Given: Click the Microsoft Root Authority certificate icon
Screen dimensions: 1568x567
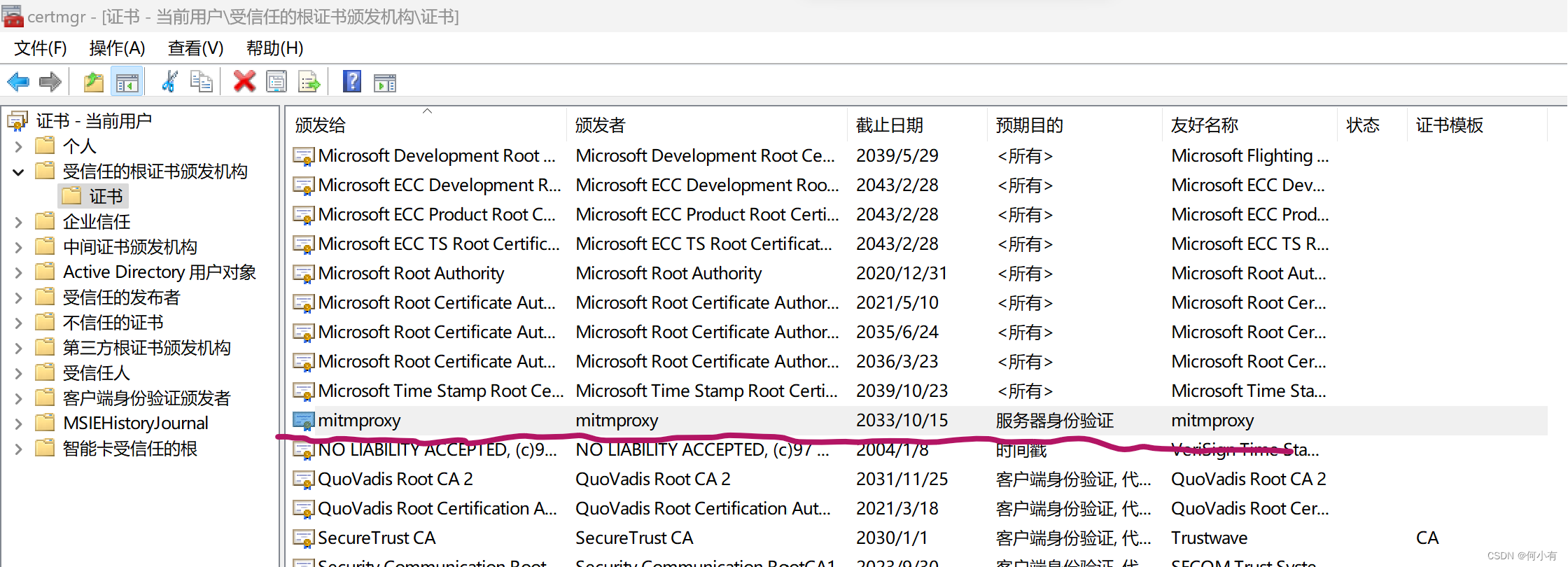Looking at the screenshot, I should (x=303, y=274).
